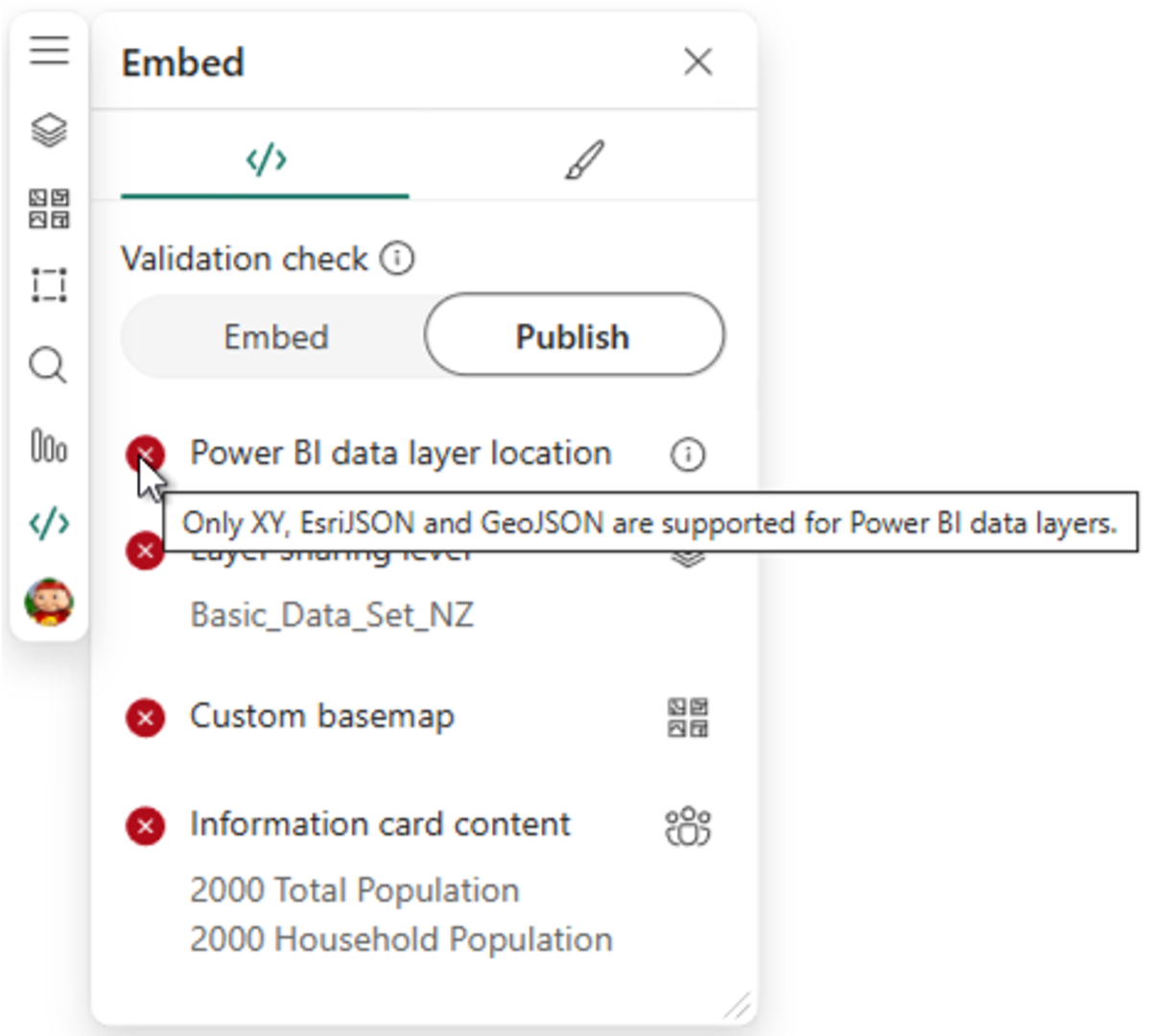Open the Analysis chart tool in sidebar
1155x1036 pixels.
tap(49, 446)
